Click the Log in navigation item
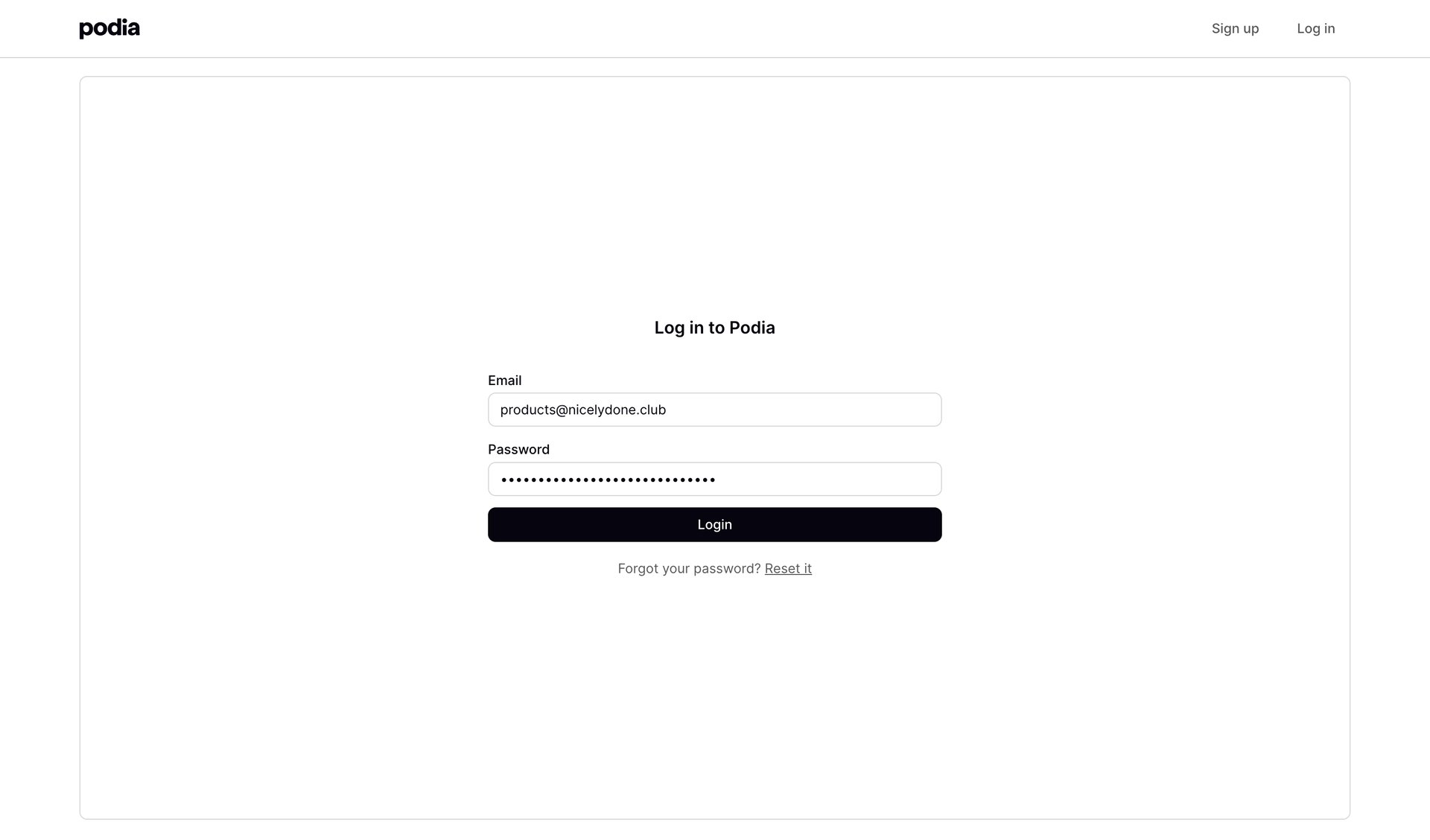Screen dimensions: 1430x840 (1315, 28)
